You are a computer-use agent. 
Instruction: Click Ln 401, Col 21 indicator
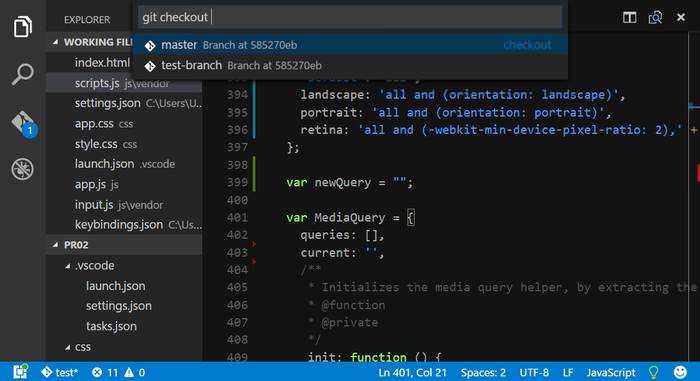pos(412,373)
